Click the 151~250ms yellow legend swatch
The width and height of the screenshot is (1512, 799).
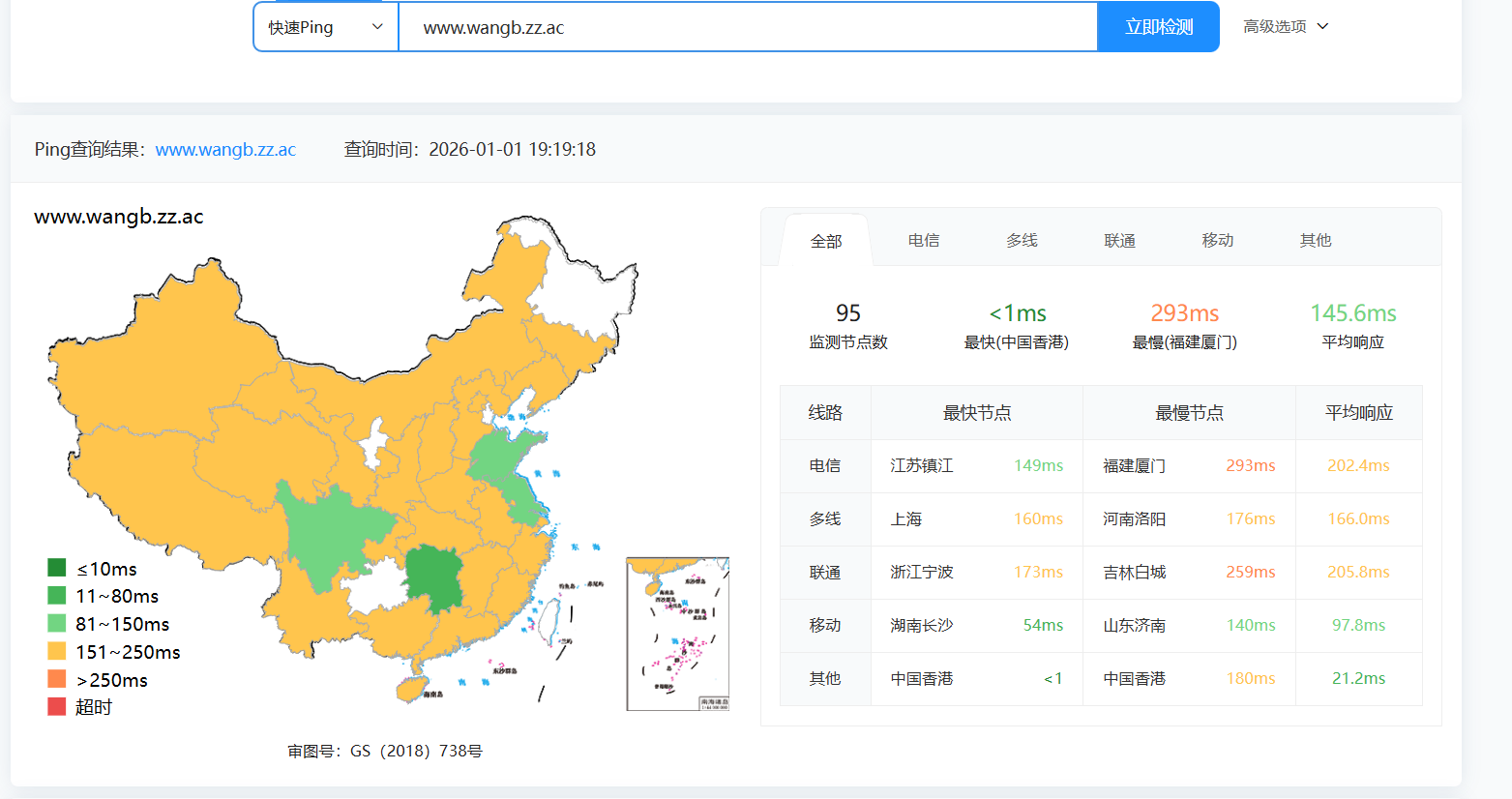57,652
